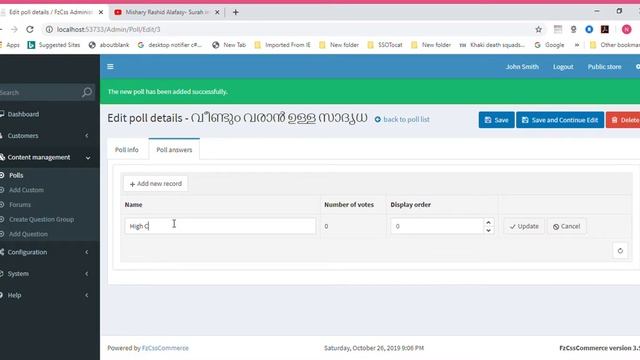
Task: Open the FzCssCommerce footer link
Action: tap(165, 348)
